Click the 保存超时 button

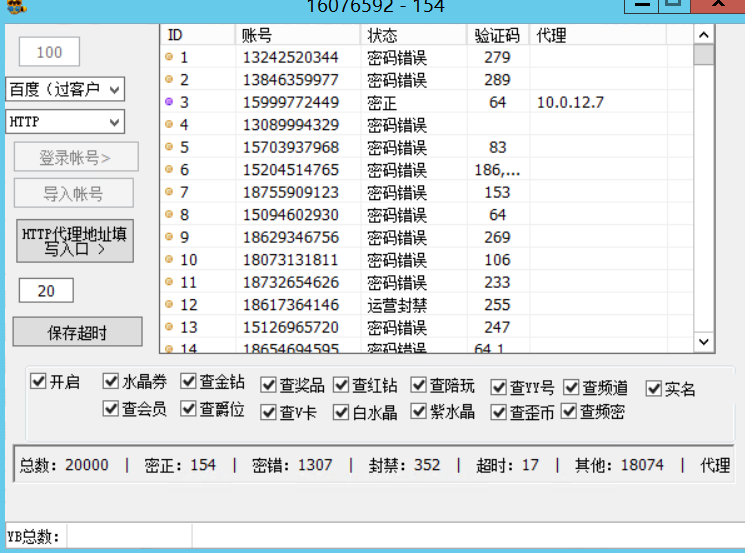click(77, 332)
